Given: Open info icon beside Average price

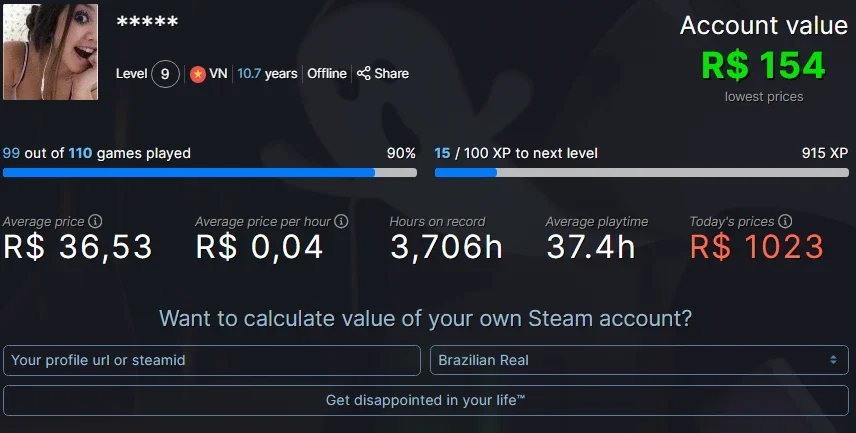Looking at the screenshot, I should [x=95, y=221].
